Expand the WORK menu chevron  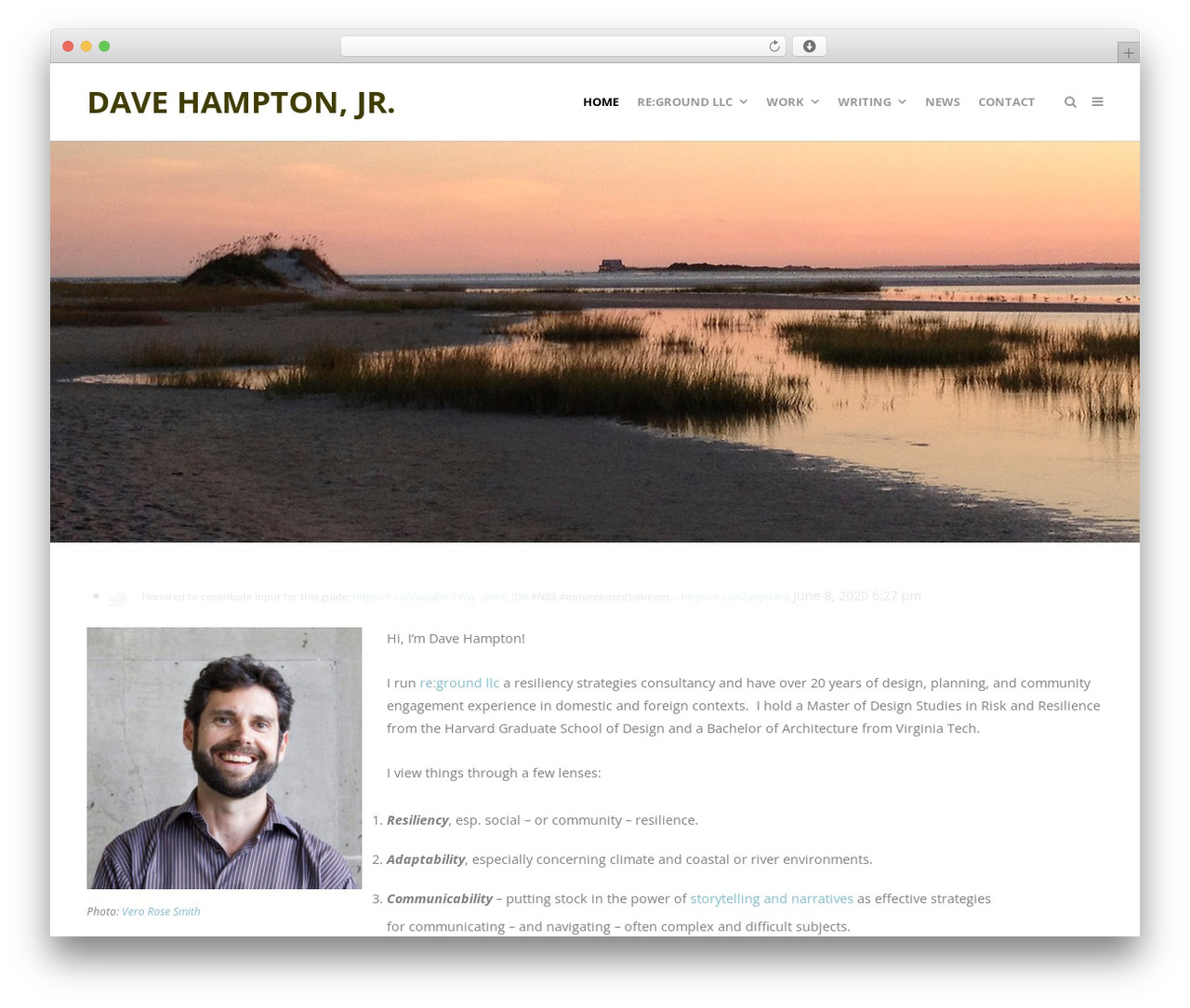point(815,102)
